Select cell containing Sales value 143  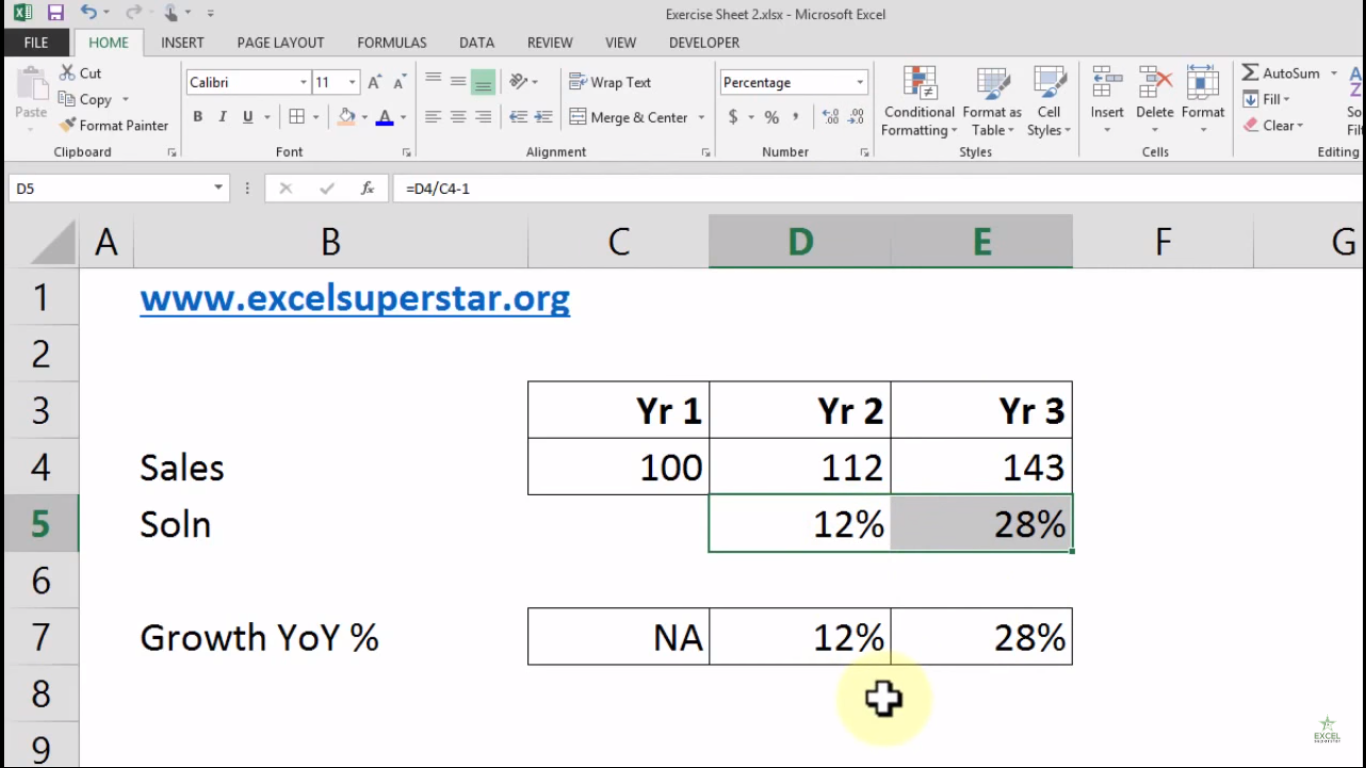coord(981,467)
